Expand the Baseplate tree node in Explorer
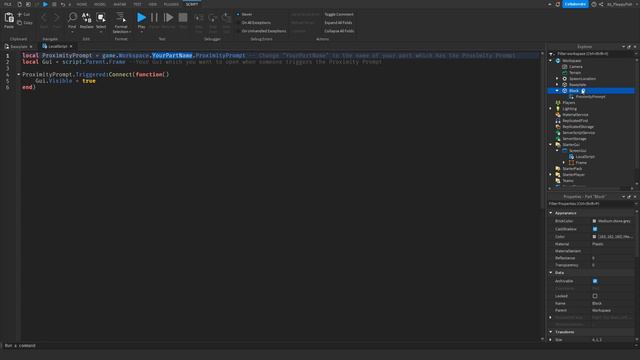 point(557,84)
